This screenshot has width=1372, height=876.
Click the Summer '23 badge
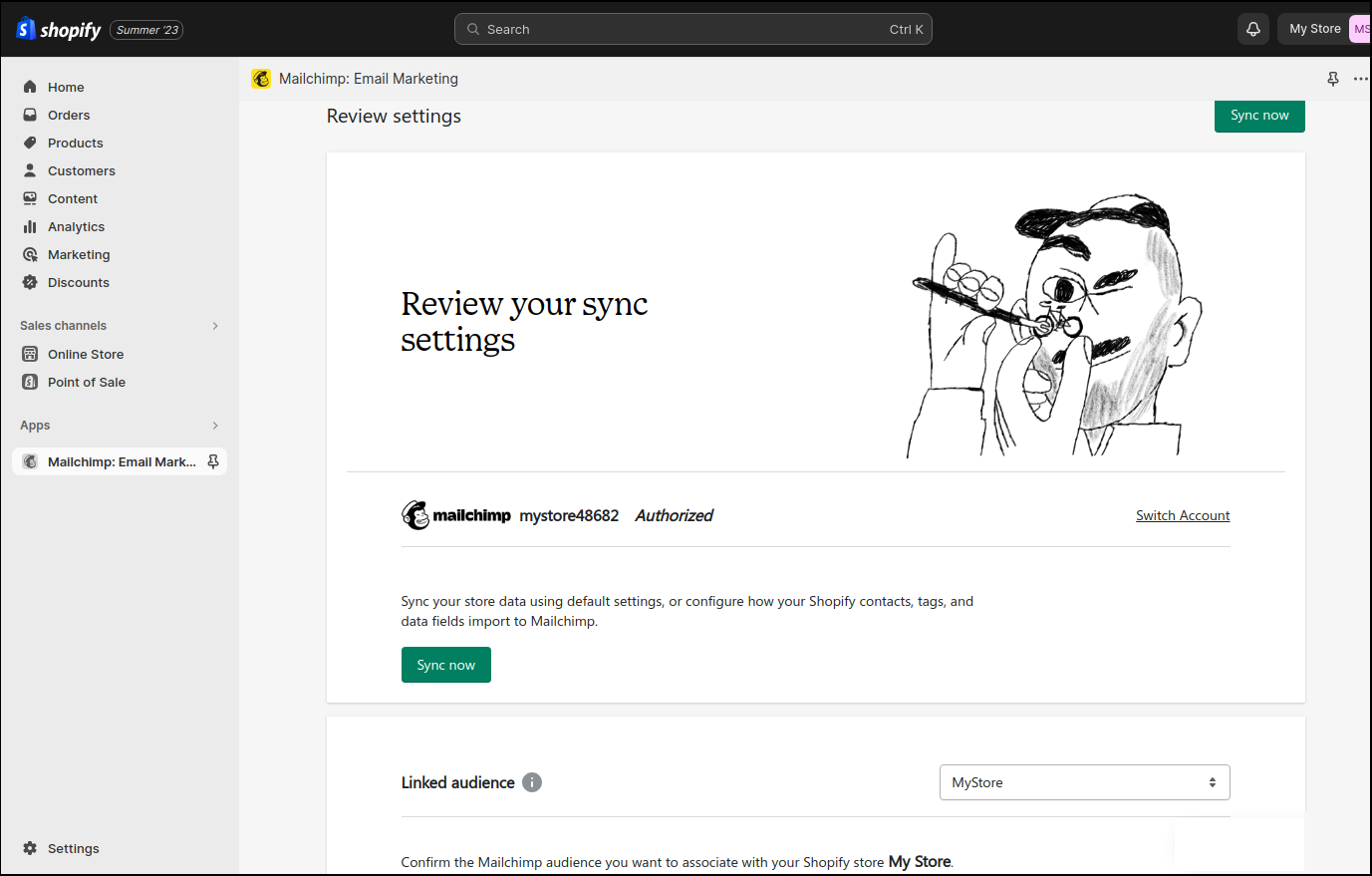tap(147, 30)
